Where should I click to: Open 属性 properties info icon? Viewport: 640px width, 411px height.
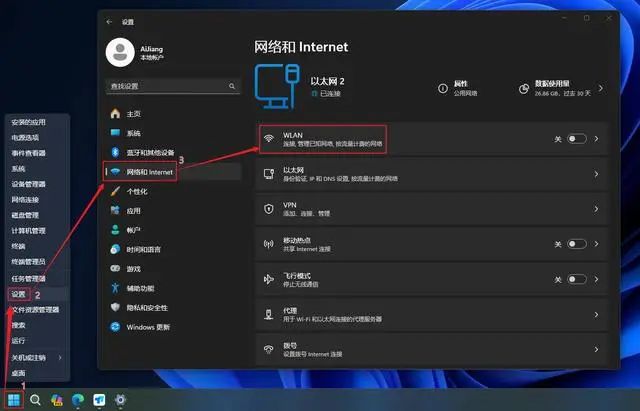coord(443,88)
